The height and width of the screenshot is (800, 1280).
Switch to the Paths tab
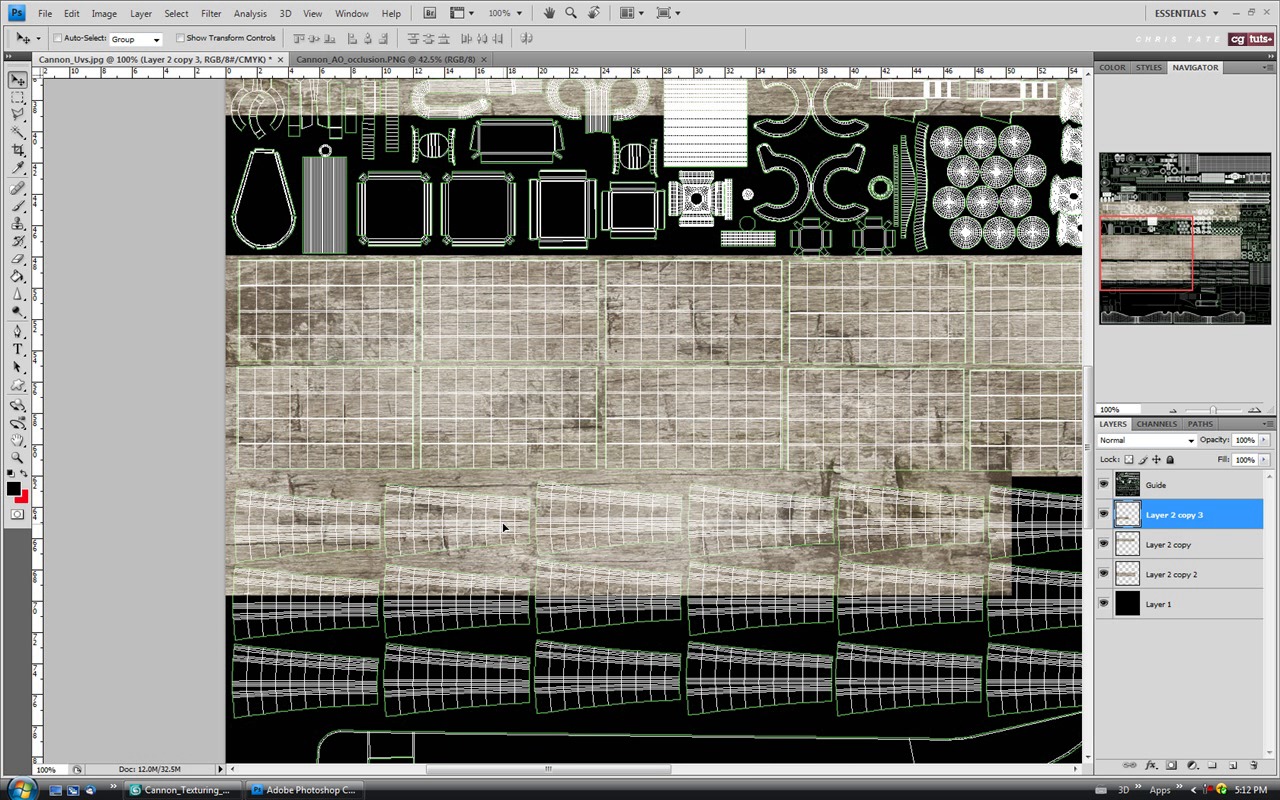coord(1200,424)
